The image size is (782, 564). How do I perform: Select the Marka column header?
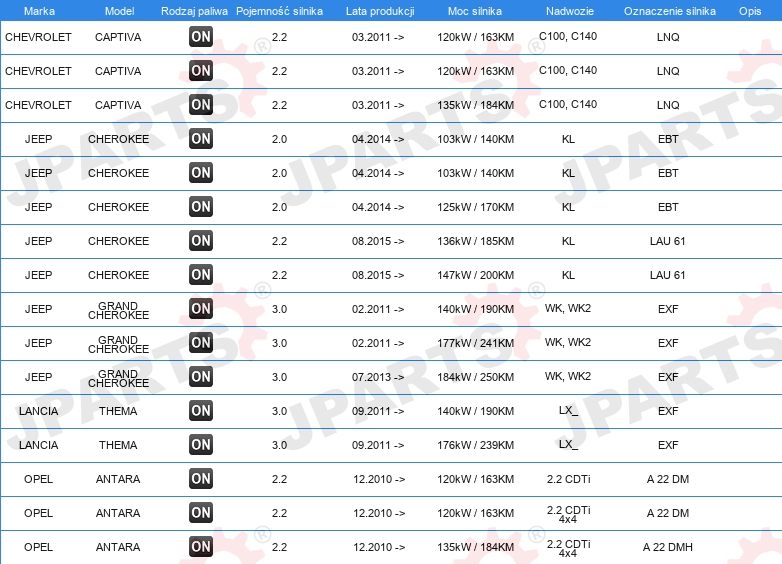39,11
